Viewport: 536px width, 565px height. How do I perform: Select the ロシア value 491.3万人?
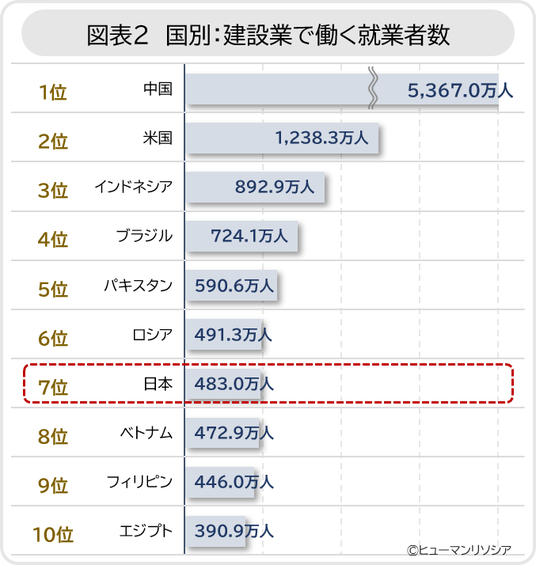pyautogui.click(x=233, y=334)
